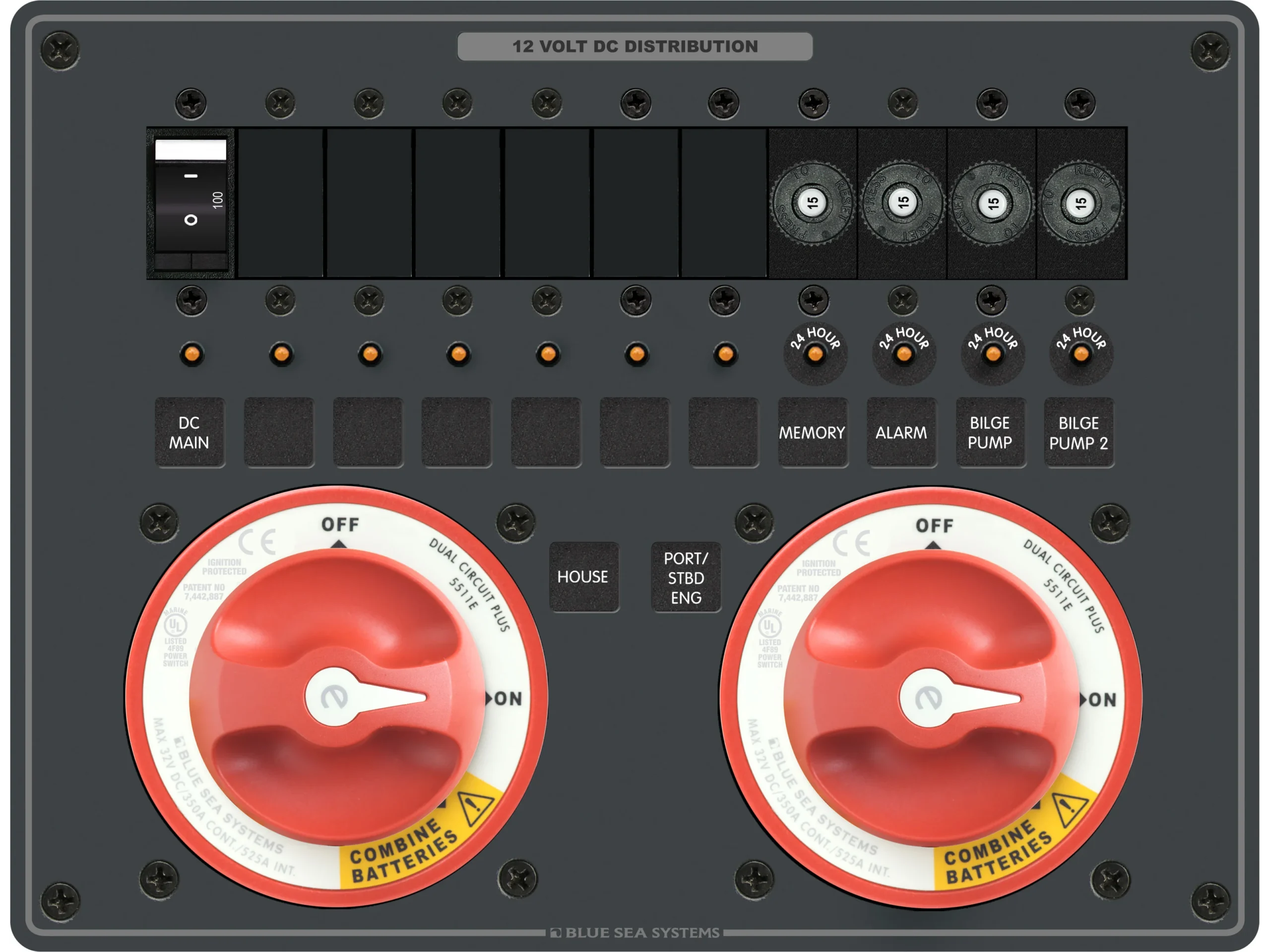Click the ON position on PORT/STBD ENG switch
1270x952 pixels.
point(1102,700)
